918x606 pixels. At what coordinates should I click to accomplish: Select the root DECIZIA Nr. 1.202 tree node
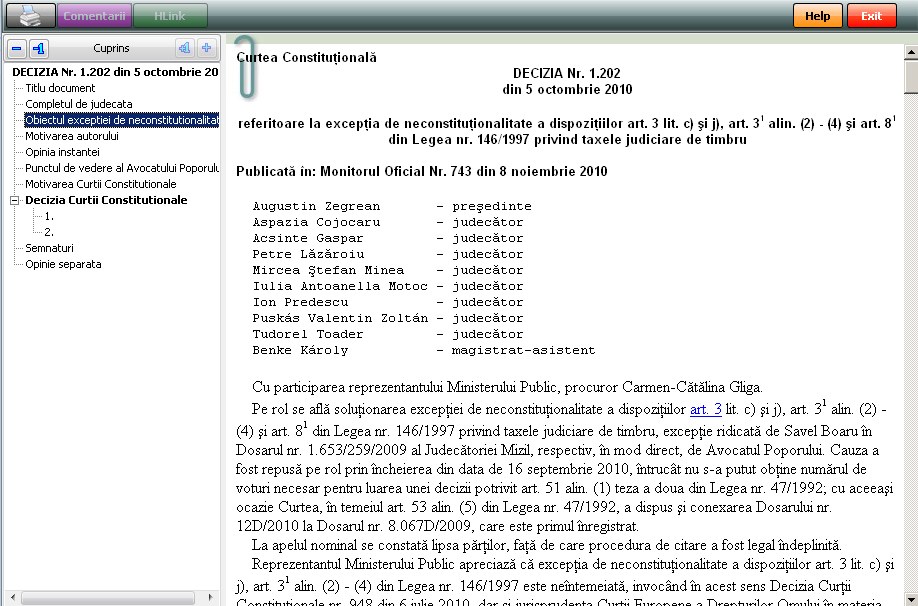(x=115, y=72)
